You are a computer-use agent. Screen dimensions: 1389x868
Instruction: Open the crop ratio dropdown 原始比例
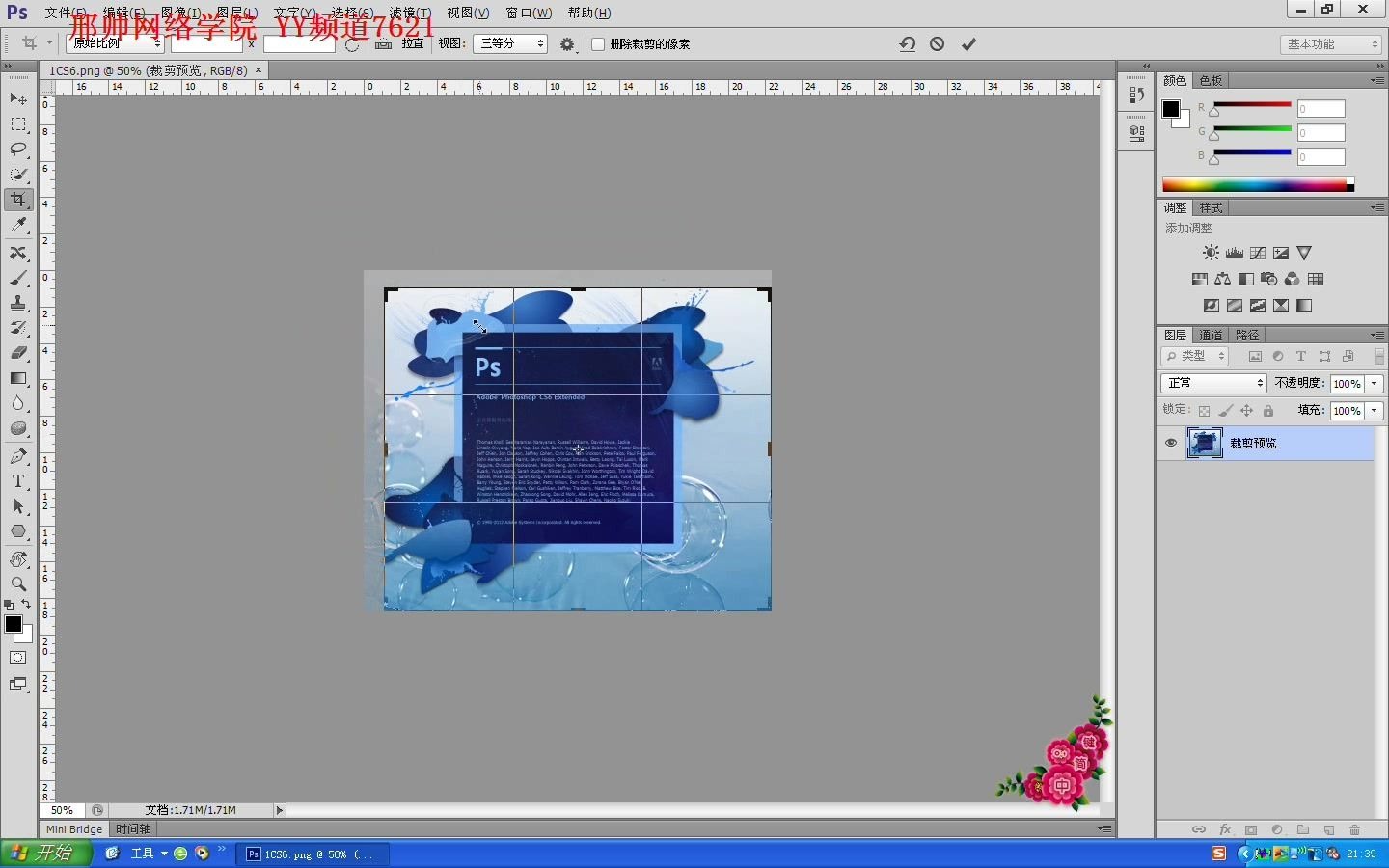point(115,43)
